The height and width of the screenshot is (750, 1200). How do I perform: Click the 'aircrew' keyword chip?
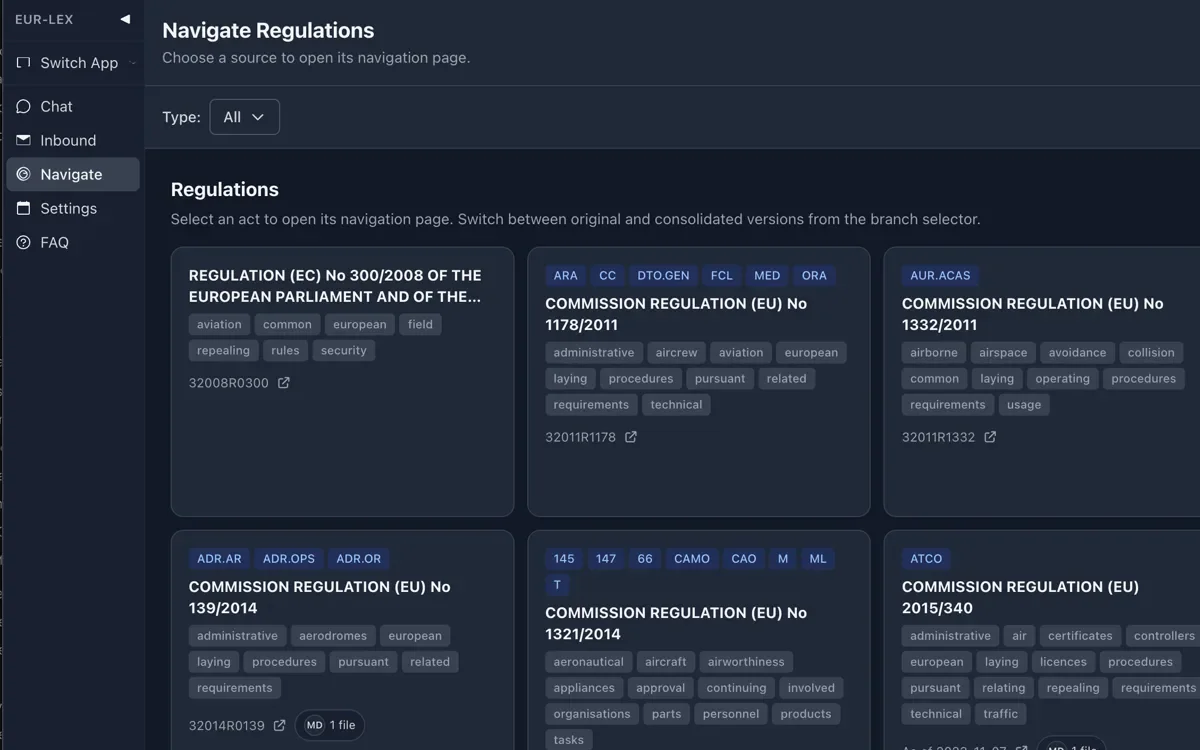[x=677, y=353]
